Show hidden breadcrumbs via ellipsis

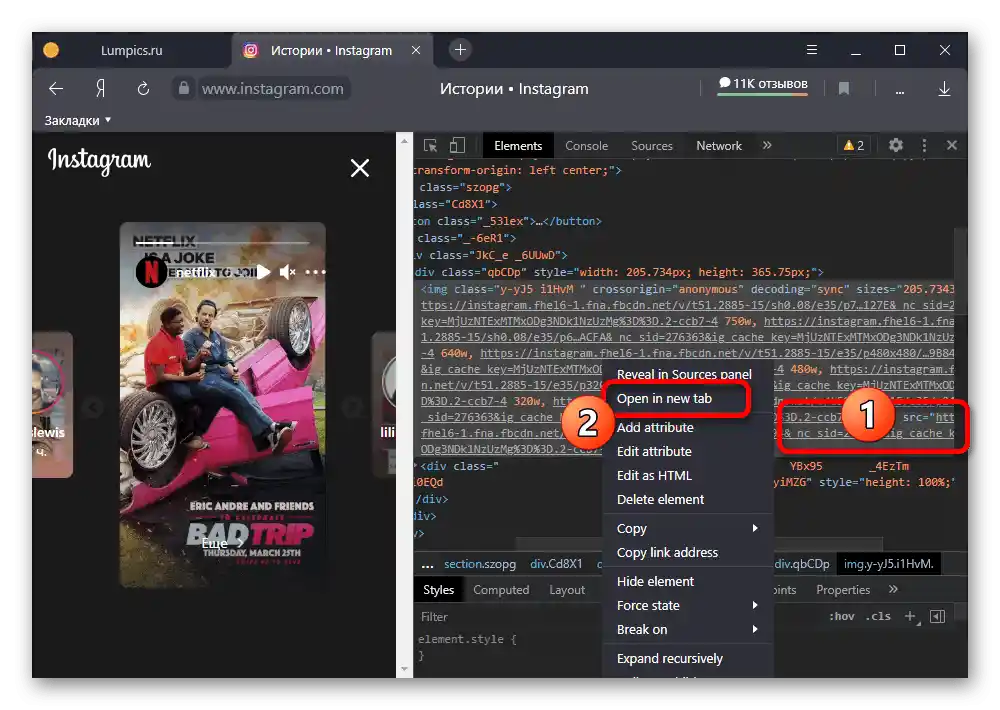(x=427, y=565)
